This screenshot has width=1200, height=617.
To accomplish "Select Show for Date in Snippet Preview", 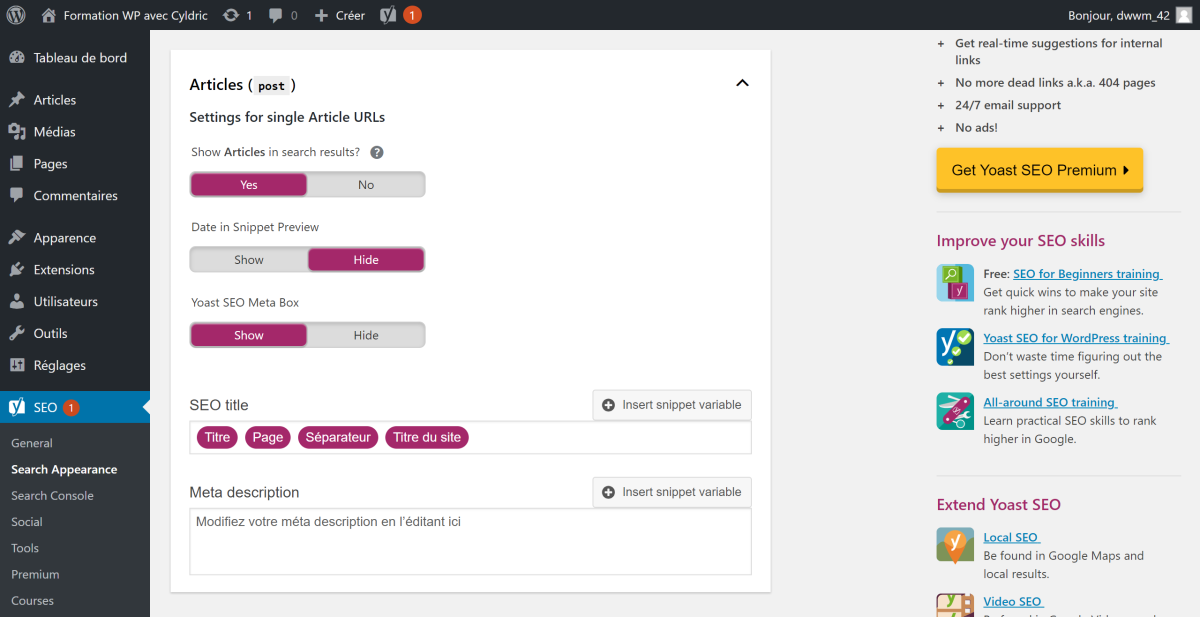I will [249, 260].
